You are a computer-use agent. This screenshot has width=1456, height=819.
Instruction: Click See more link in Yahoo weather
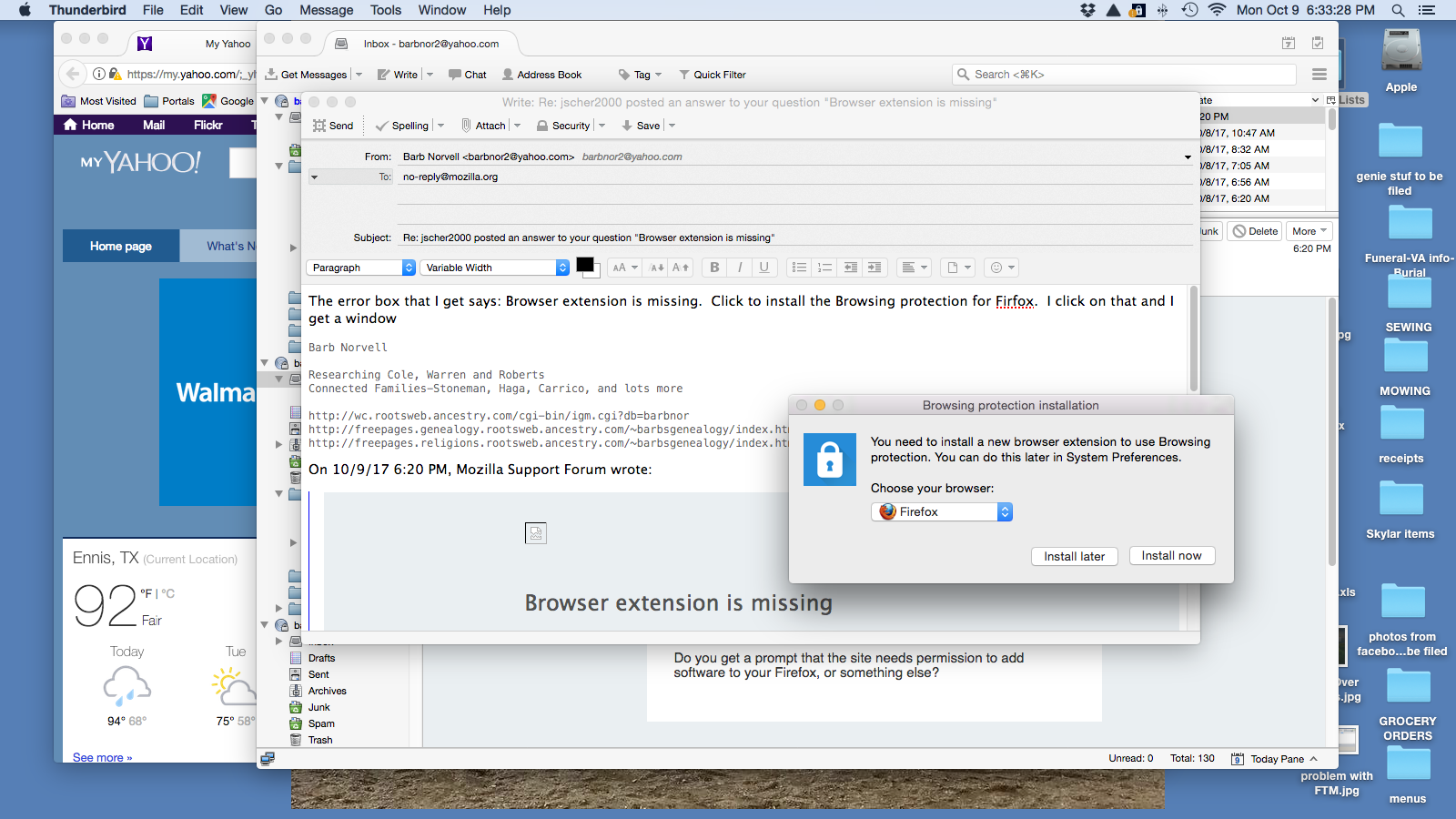(x=102, y=757)
